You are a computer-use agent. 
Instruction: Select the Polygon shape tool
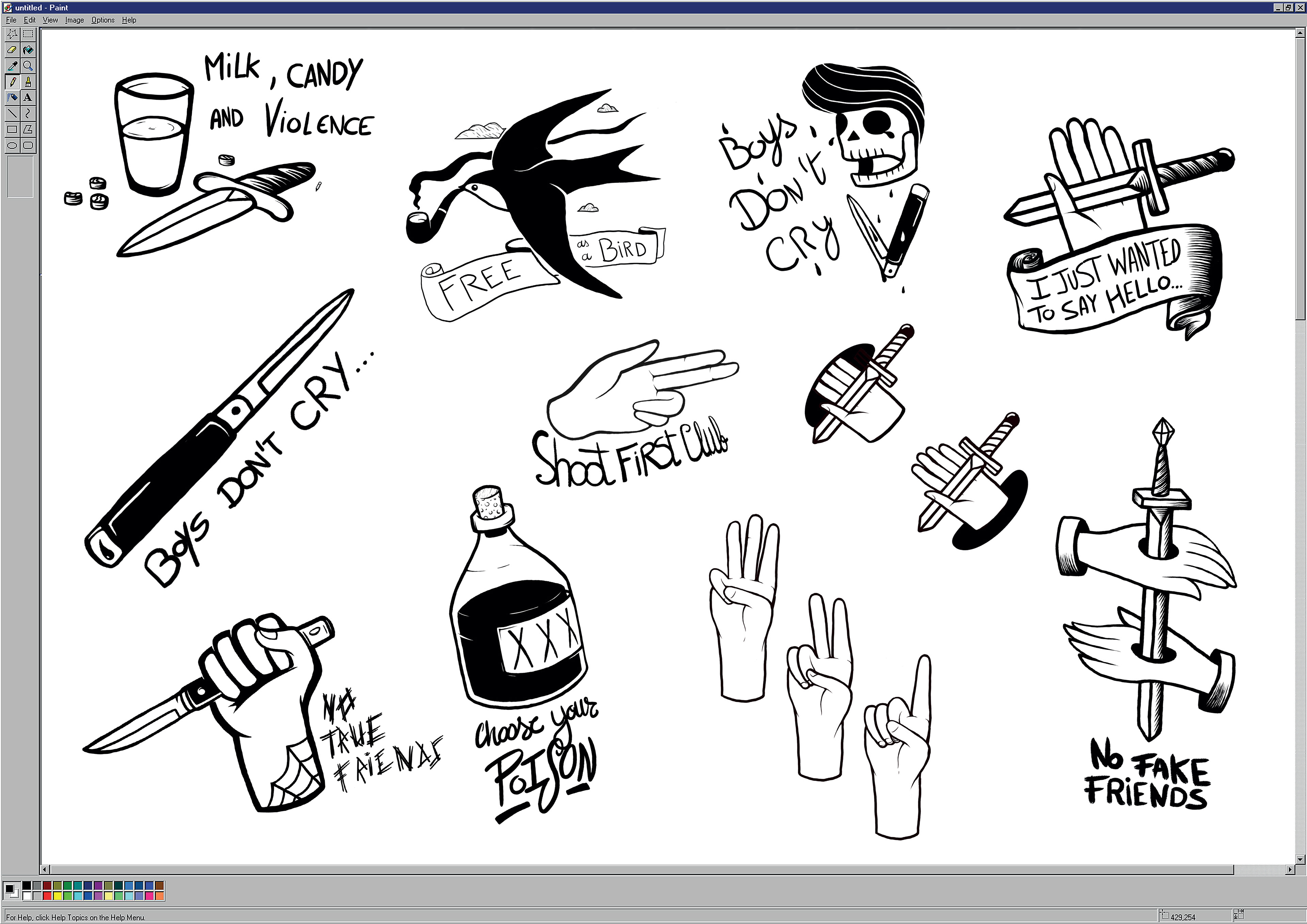27,129
